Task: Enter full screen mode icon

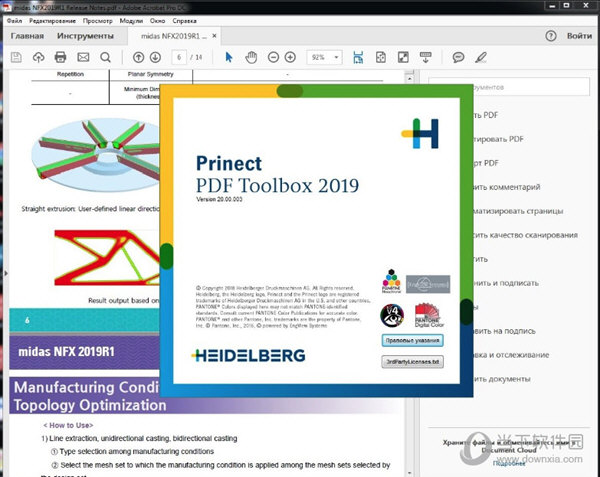Action: click(403, 57)
